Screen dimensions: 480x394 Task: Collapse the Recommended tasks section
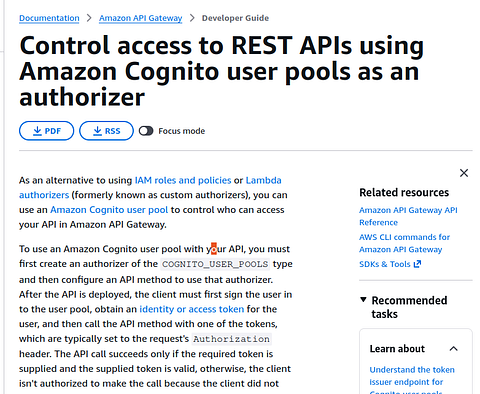tap(363, 300)
